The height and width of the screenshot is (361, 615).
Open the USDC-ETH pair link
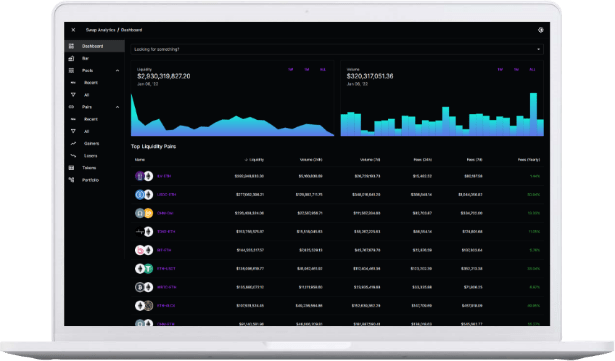point(166,195)
